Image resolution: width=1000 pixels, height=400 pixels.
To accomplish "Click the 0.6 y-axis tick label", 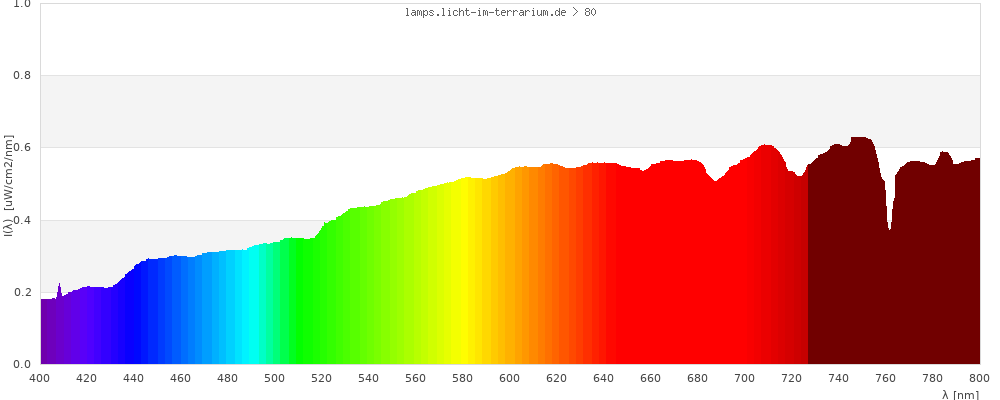I will (x=21, y=148).
